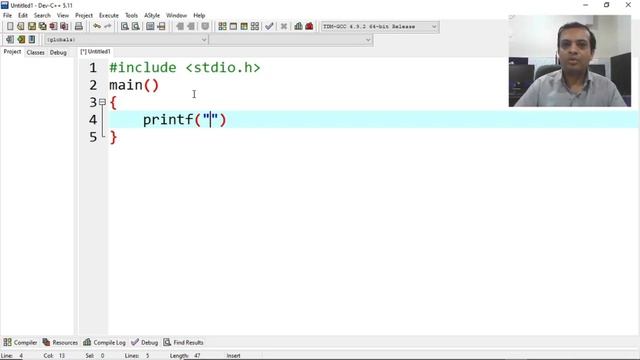
Task: Open the Compile Log bottom tab
Action: pyautogui.click(x=104, y=342)
